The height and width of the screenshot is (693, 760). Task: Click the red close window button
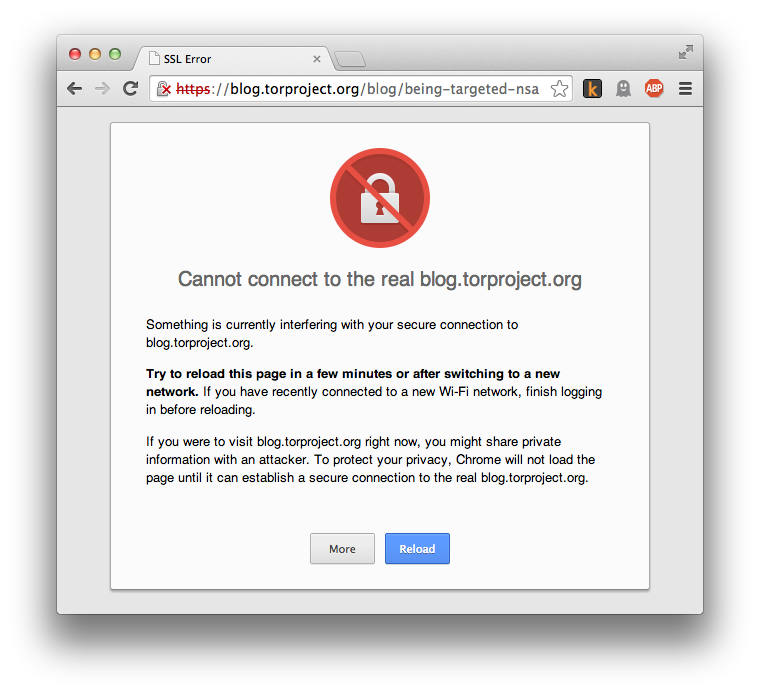[75, 54]
